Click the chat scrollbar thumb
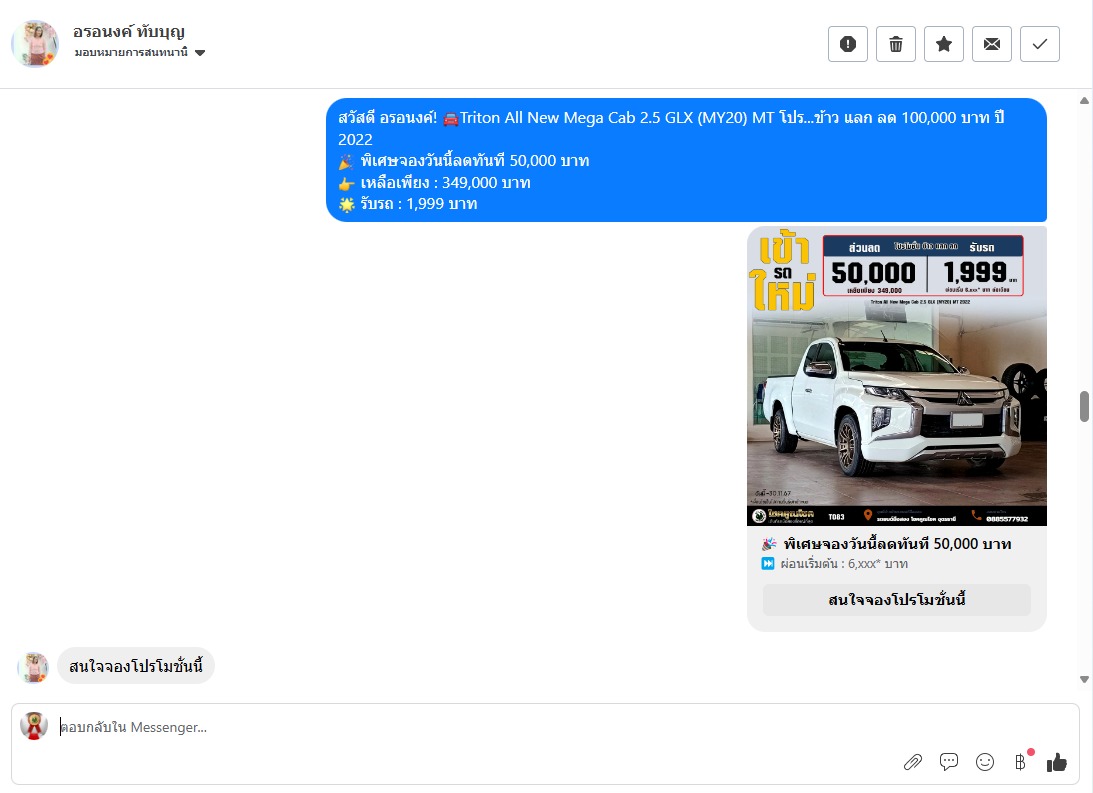Viewport: 1093px width, 793px height. coord(1084,406)
